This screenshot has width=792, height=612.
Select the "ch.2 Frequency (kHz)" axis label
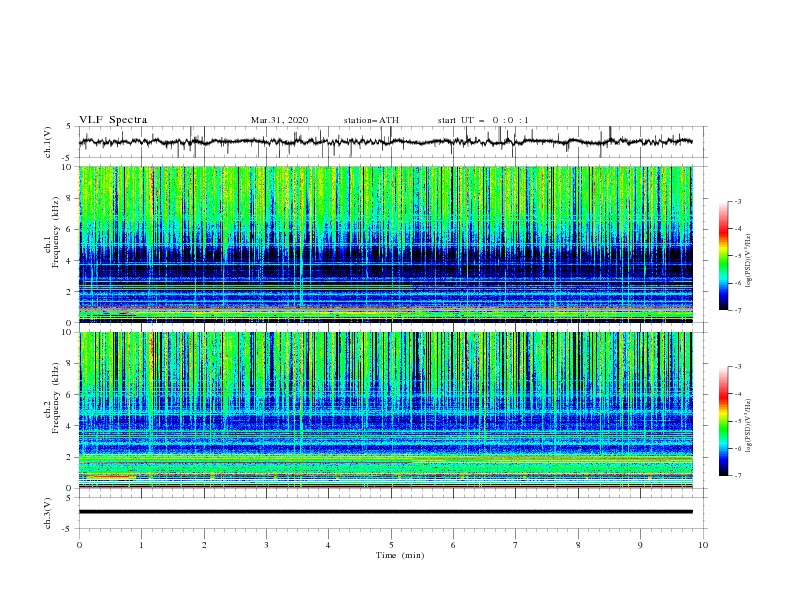coord(52,397)
